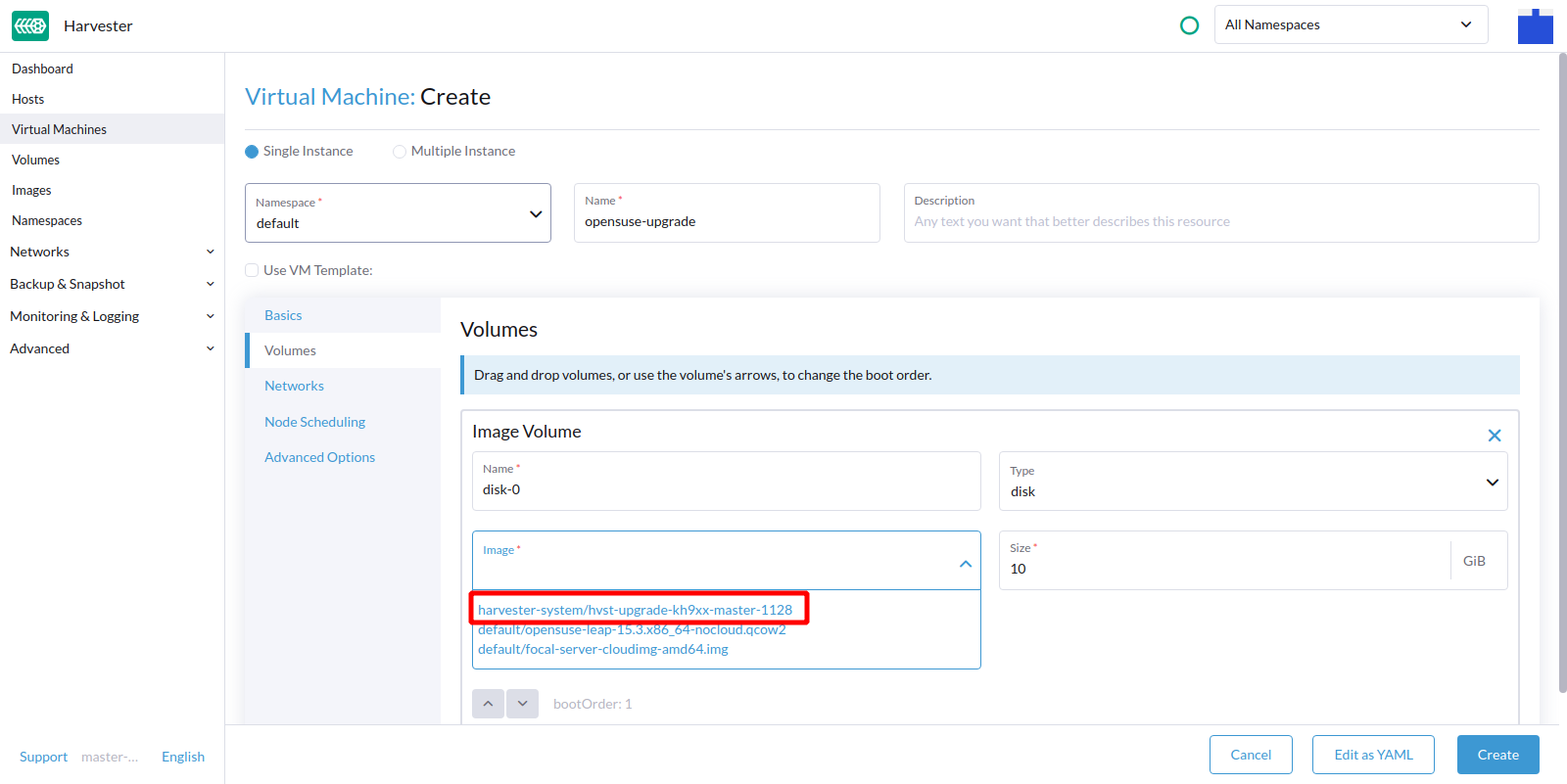Click the Cancel button
Image resolution: width=1567 pixels, height=784 pixels.
click(x=1251, y=755)
